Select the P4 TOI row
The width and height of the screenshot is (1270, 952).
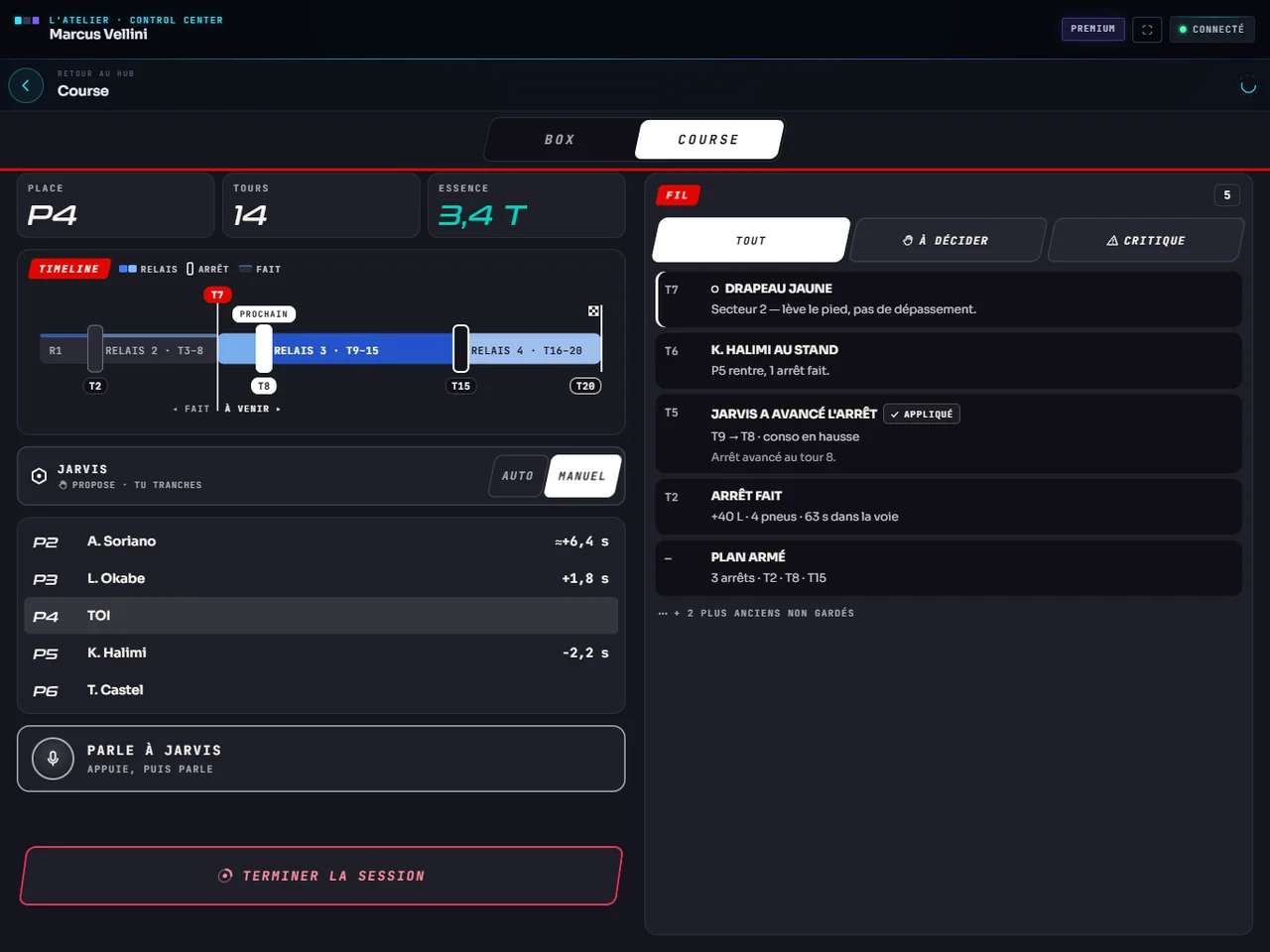click(x=321, y=616)
